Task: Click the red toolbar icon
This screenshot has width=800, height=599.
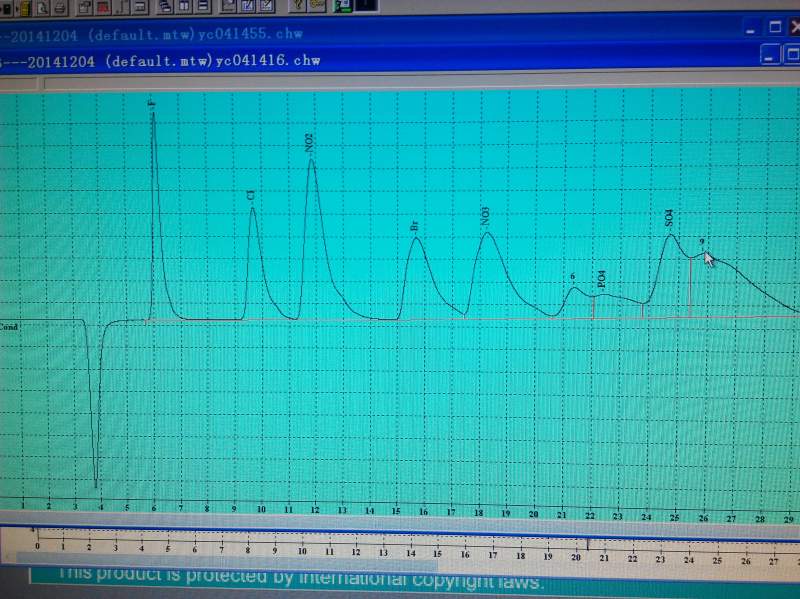Action: [x=103, y=7]
